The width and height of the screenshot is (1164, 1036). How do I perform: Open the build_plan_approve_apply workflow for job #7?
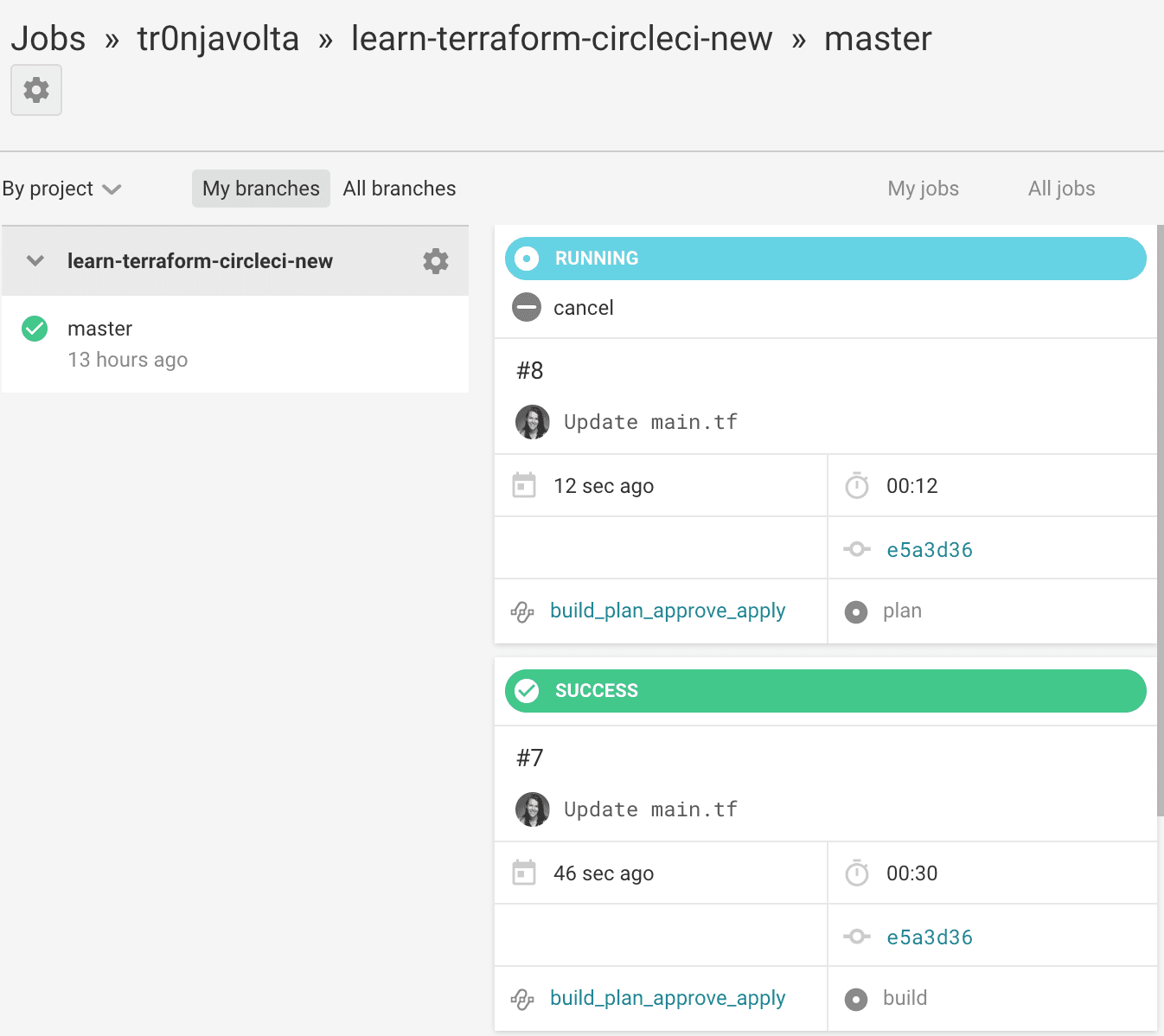(x=667, y=999)
